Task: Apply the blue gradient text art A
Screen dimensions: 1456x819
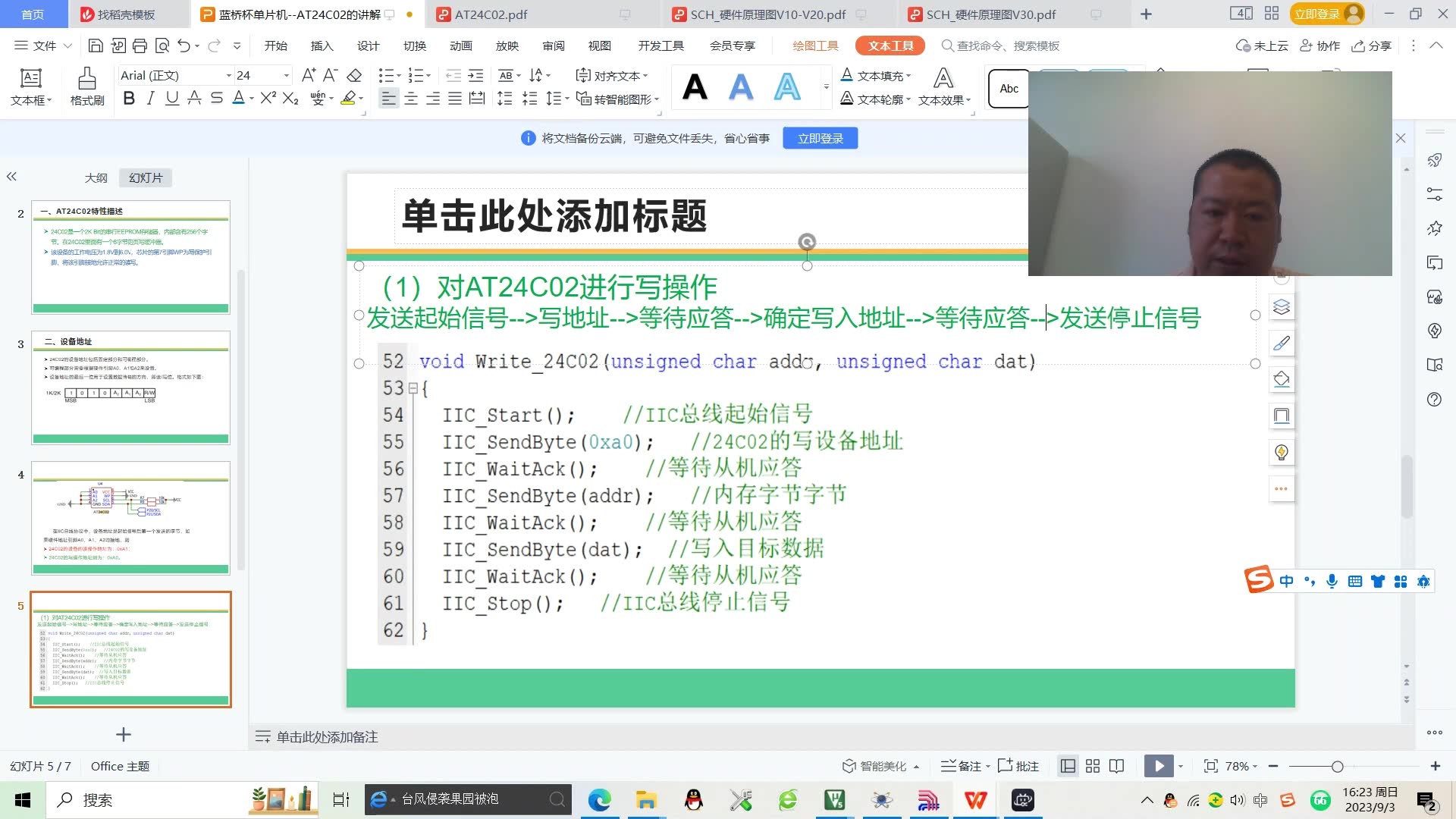Action: click(x=741, y=88)
